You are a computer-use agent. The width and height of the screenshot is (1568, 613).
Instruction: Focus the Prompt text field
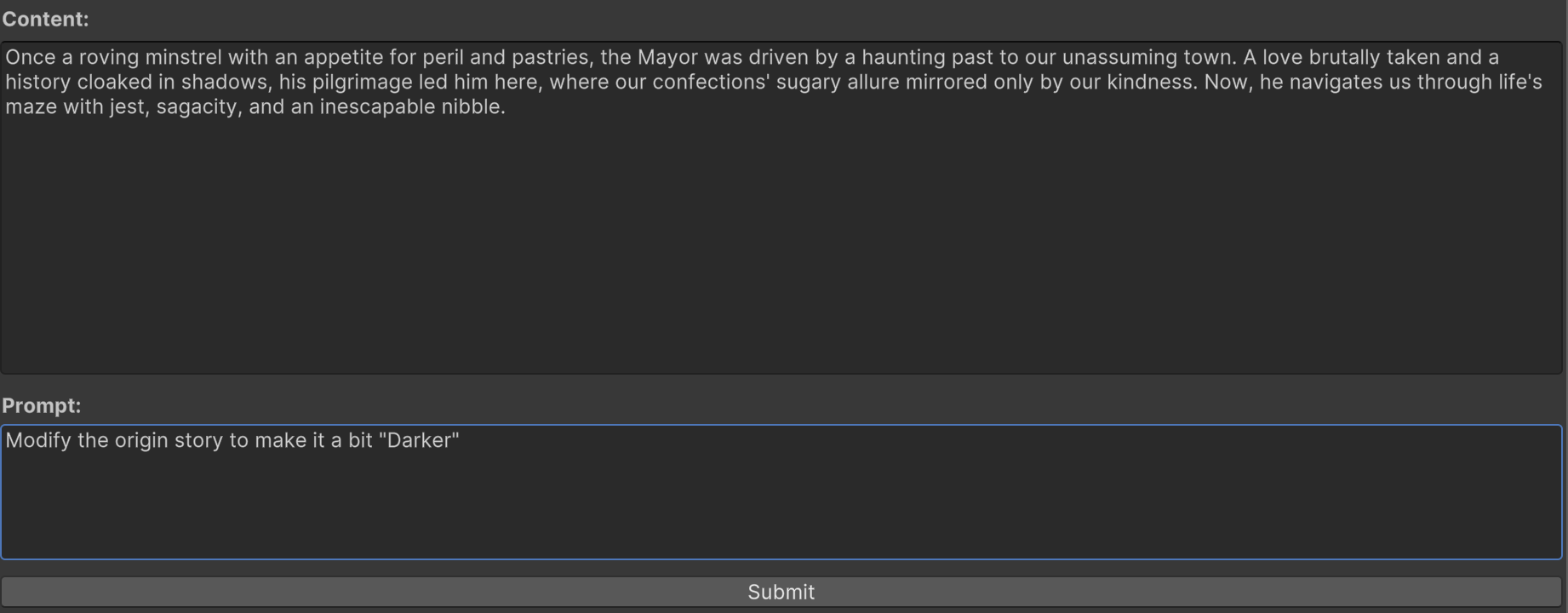781,492
